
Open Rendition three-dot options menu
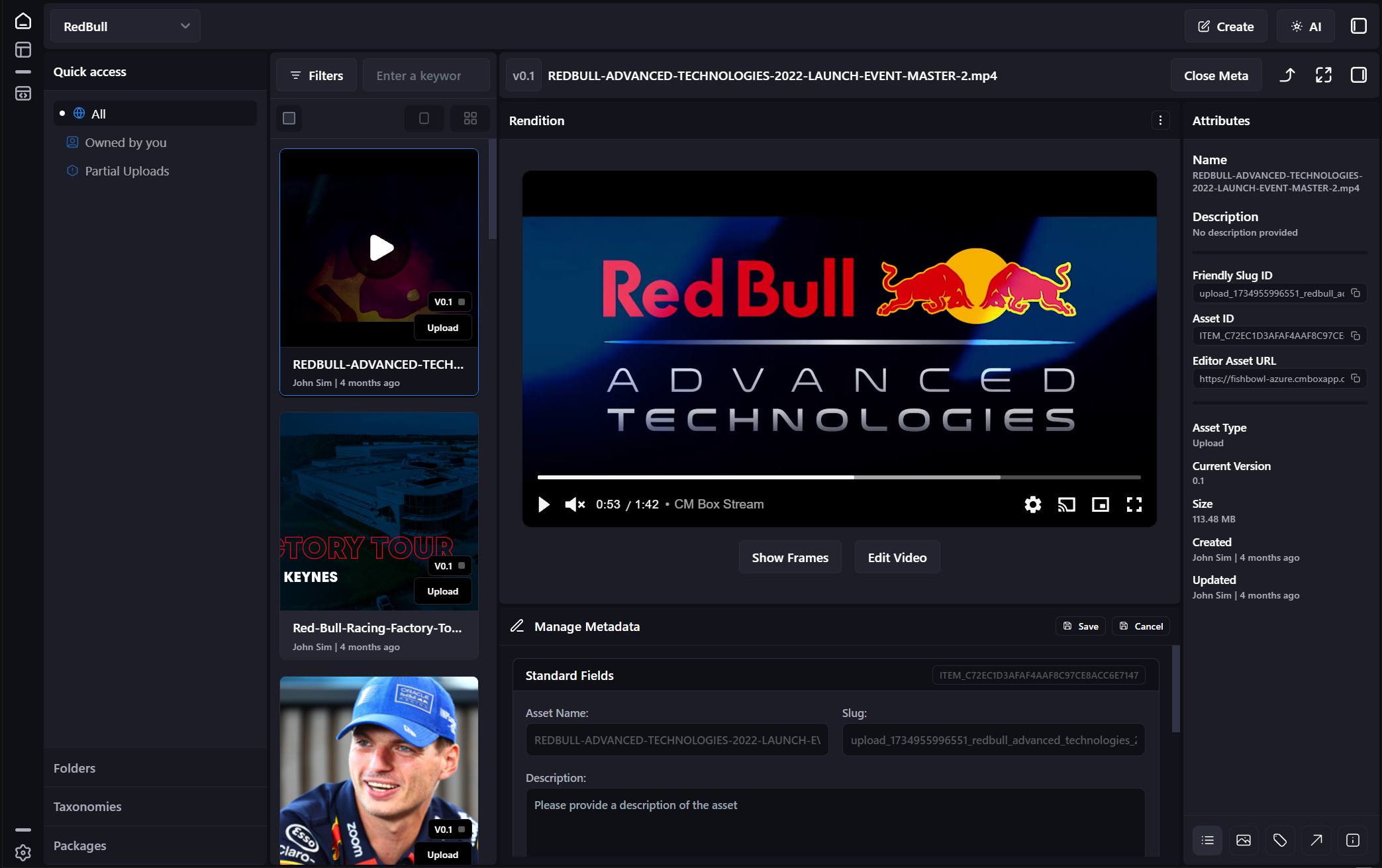[1160, 121]
